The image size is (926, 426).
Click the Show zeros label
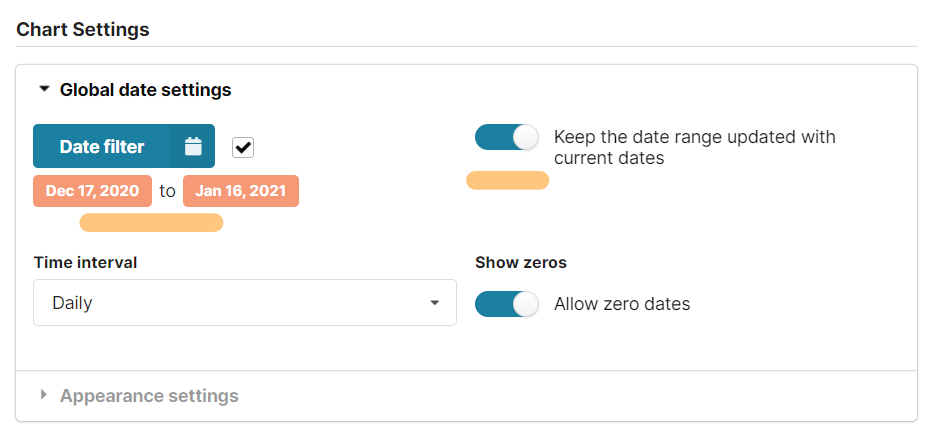[520, 263]
